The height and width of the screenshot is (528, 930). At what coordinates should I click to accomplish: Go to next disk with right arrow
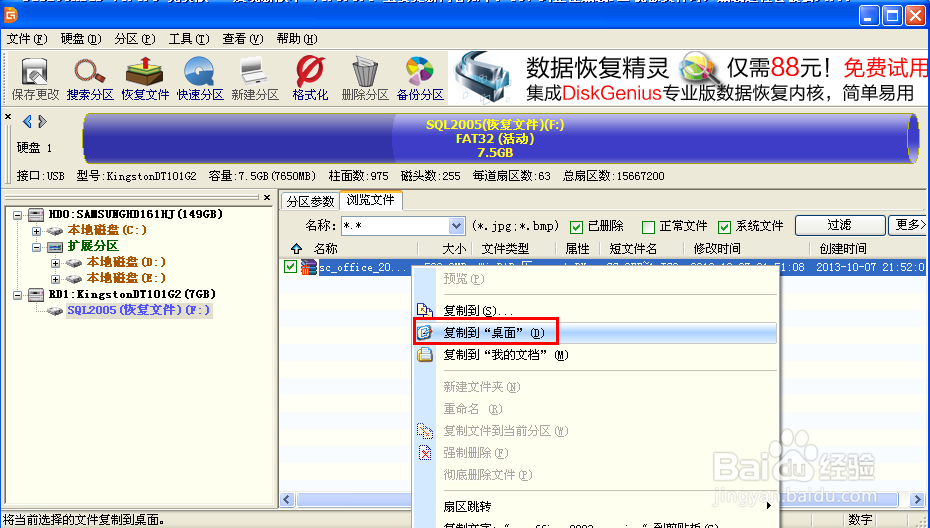point(42,122)
